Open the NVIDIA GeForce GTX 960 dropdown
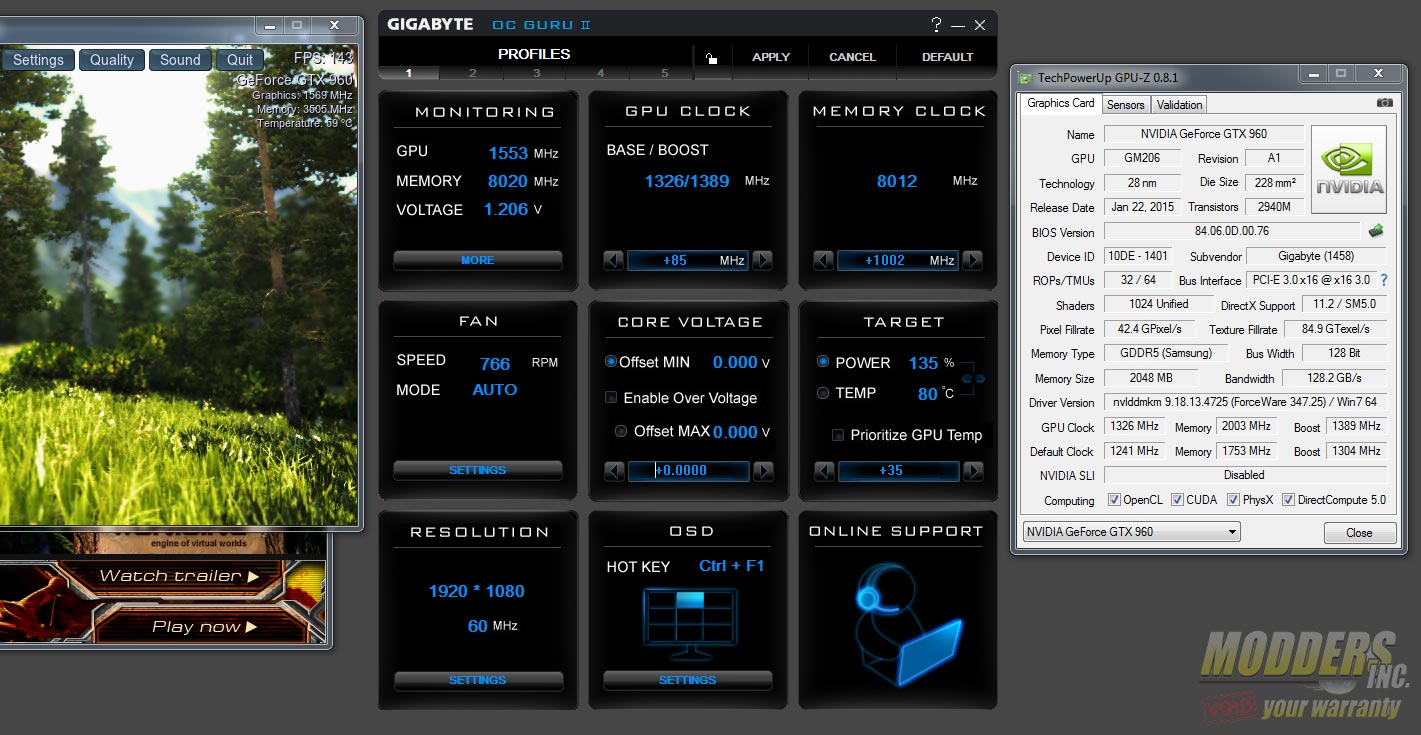The width and height of the screenshot is (1421, 735). [1131, 532]
